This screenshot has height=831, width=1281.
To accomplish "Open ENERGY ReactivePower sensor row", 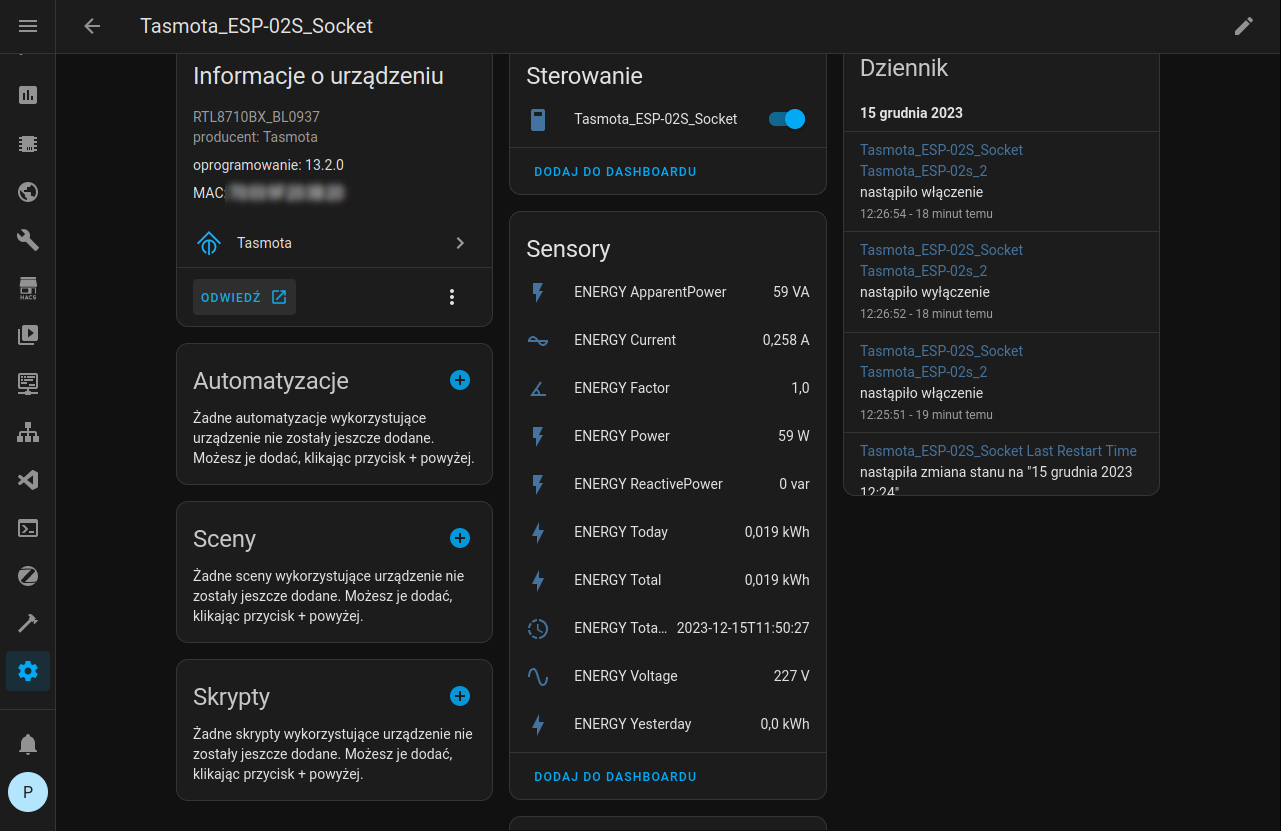I will (x=668, y=484).
